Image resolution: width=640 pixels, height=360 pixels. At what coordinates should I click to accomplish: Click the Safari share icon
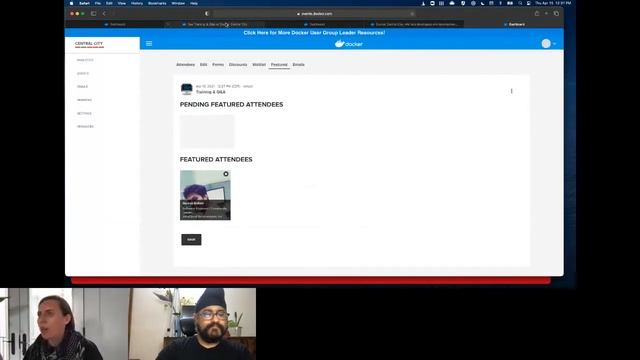coord(537,13)
